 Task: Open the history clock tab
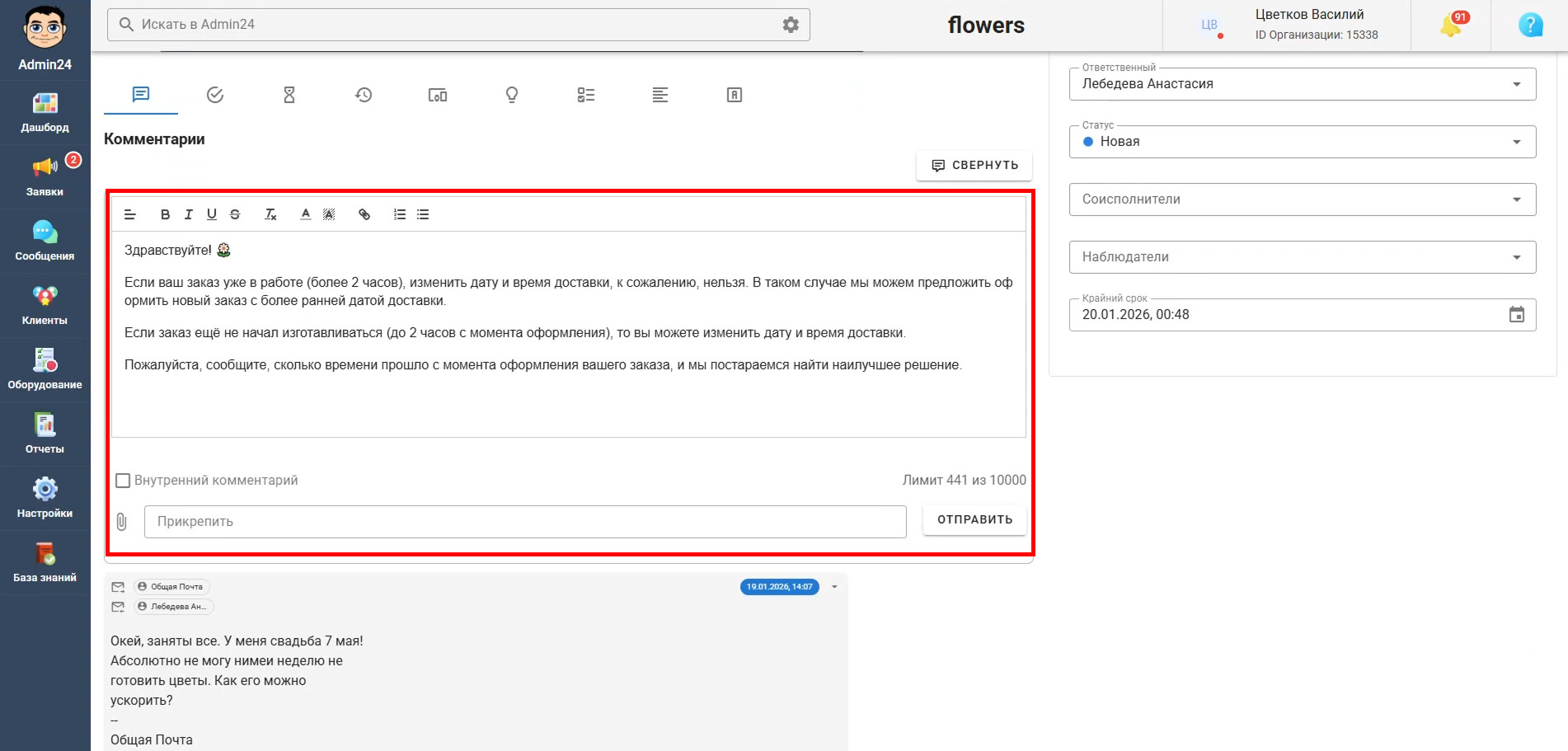tap(364, 95)
